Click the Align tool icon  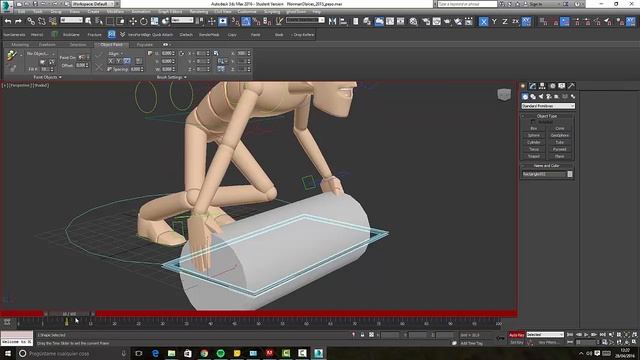point(343,21)
